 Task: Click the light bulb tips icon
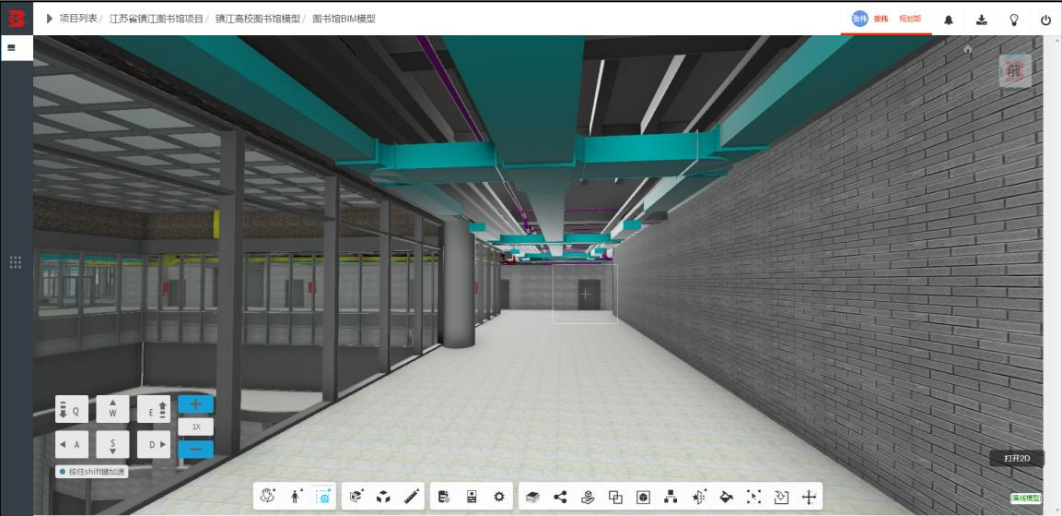point(1014,20)
